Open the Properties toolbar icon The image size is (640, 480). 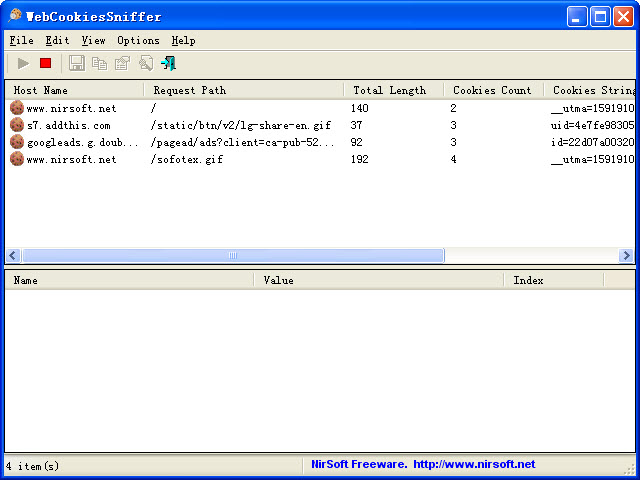(x=122, y=63)
